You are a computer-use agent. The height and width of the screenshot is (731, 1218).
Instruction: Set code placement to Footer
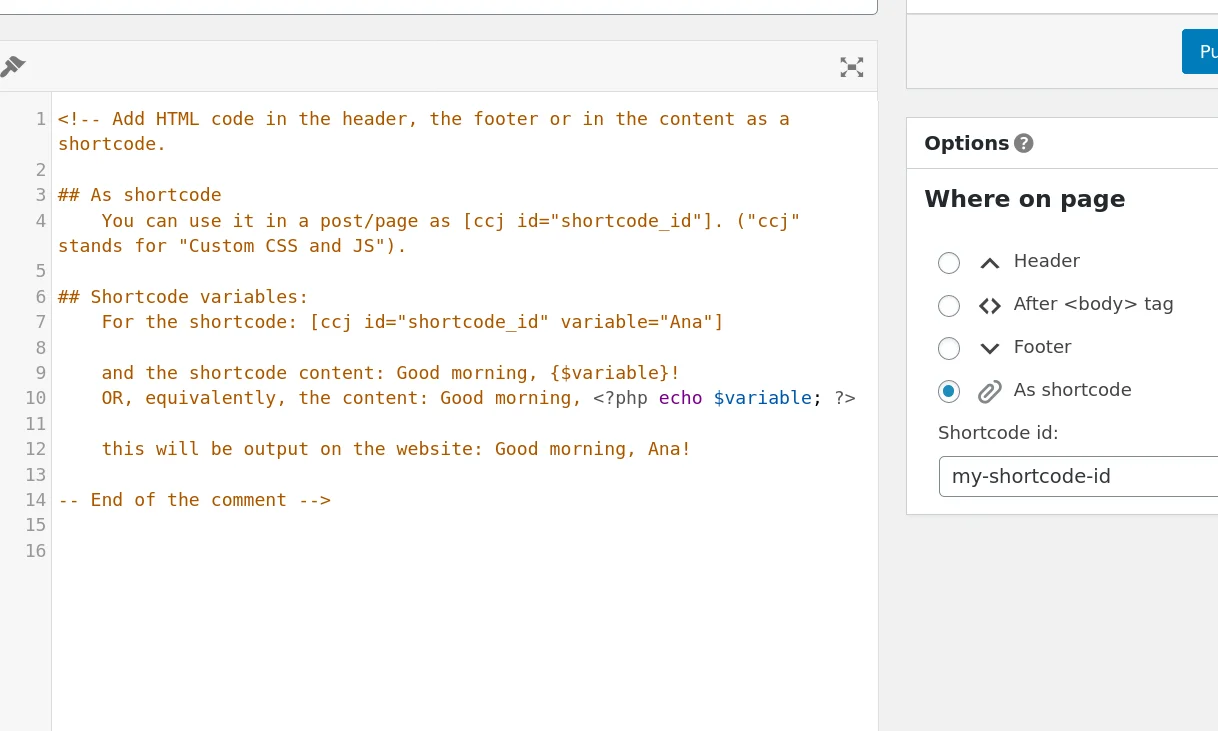[948, 348]
